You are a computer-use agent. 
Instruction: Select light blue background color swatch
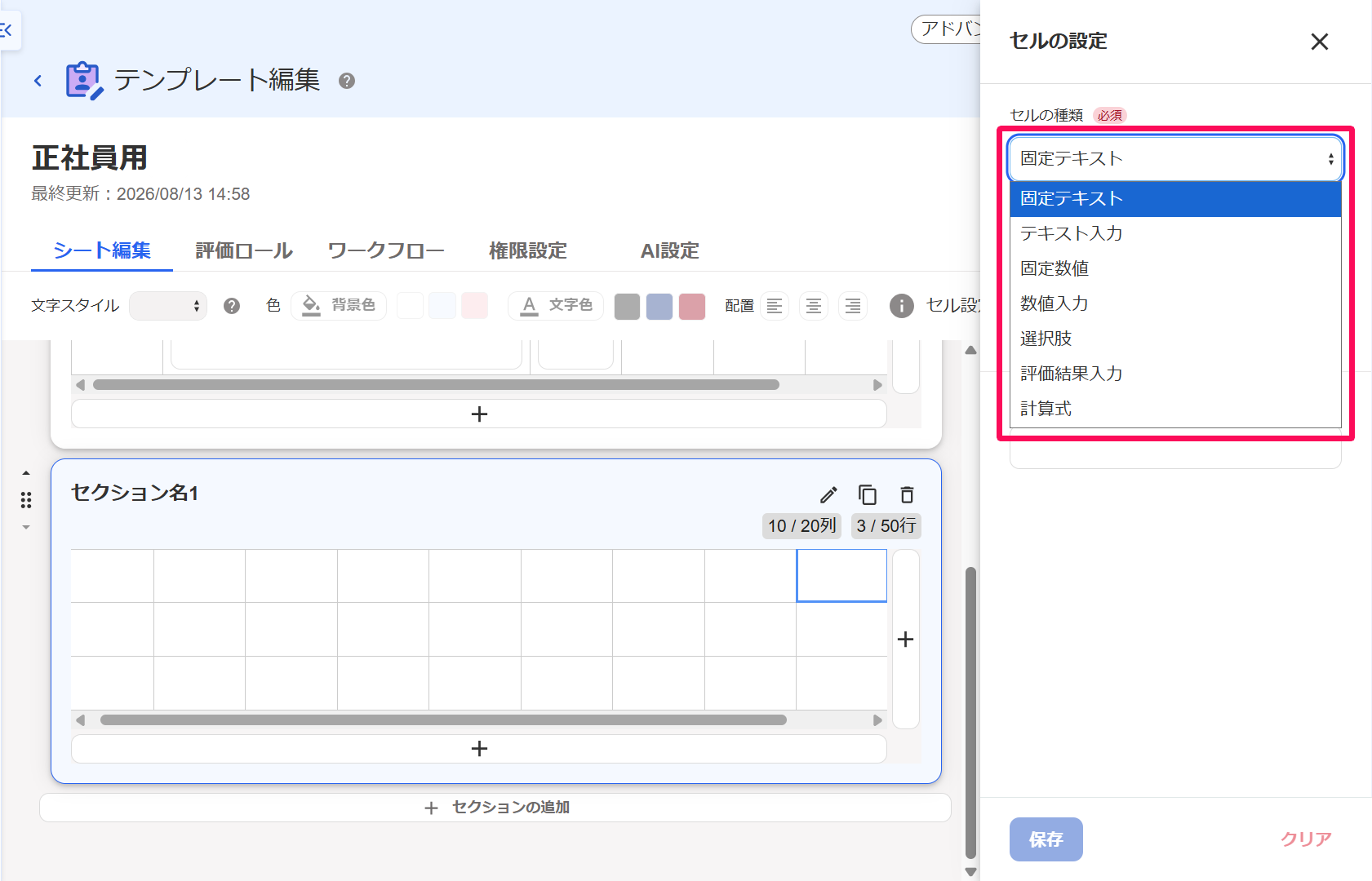tap(442, 306)
